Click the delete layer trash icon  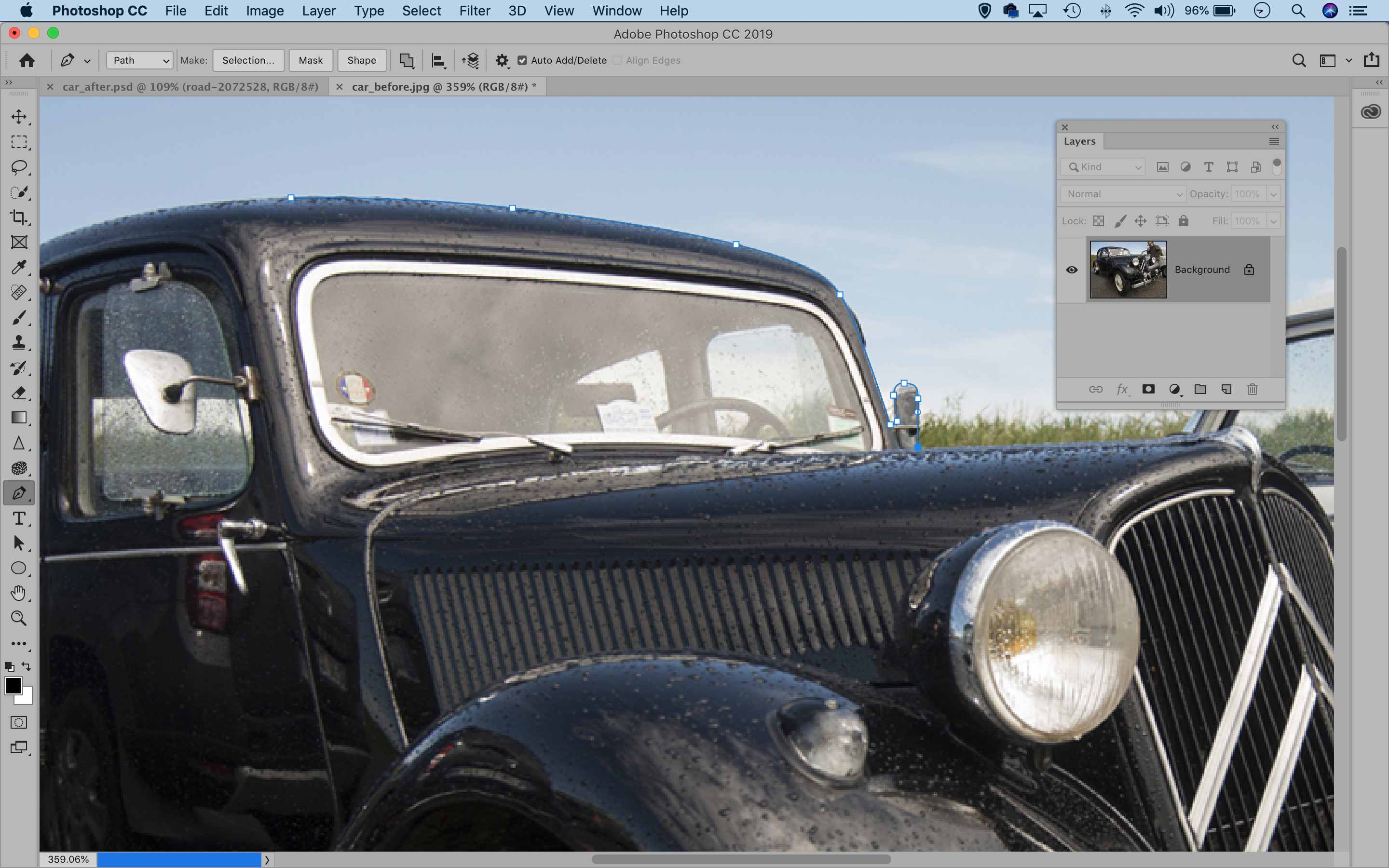1252,389
